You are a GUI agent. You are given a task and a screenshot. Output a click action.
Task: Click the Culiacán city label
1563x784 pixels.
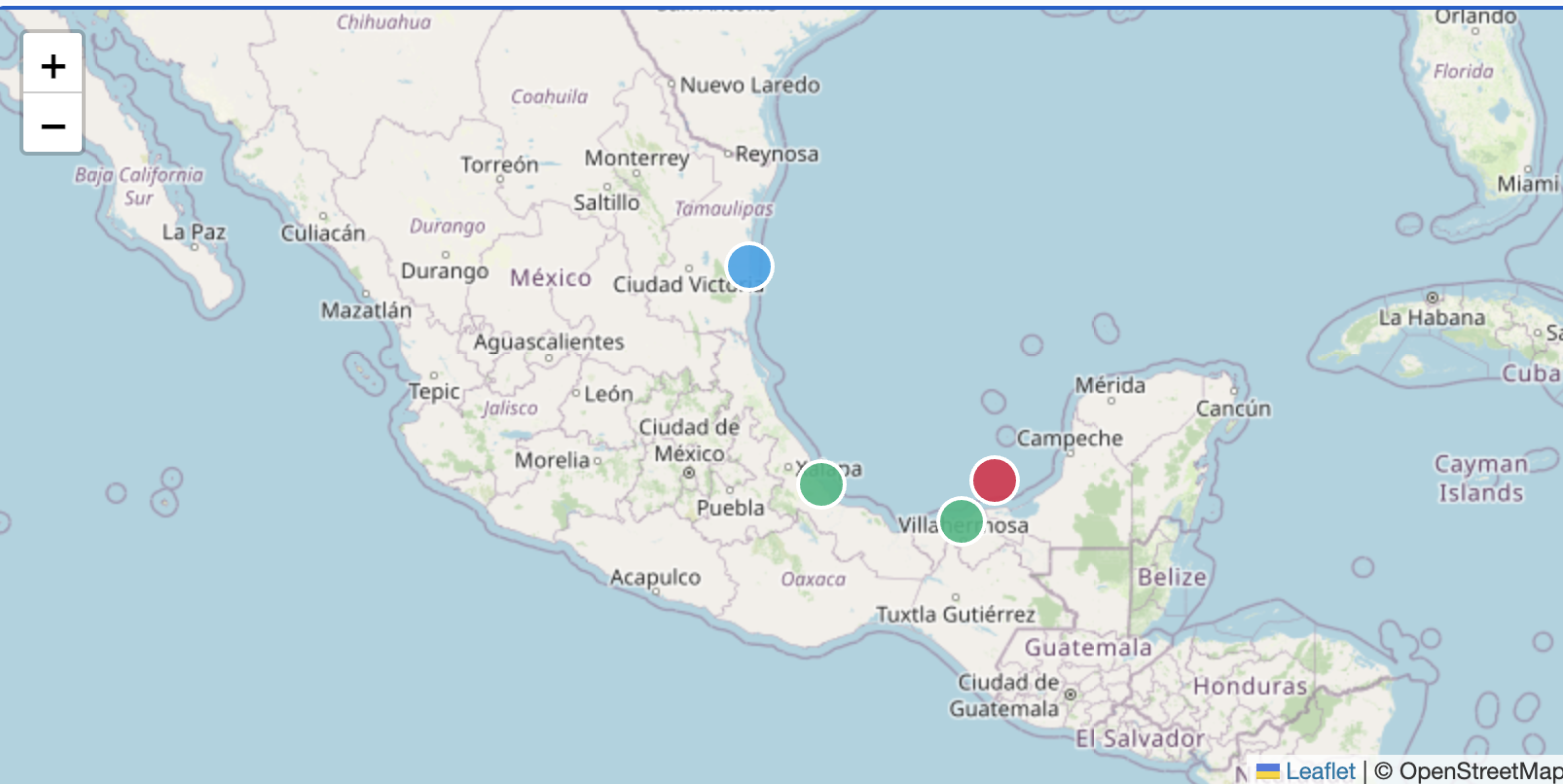coord(323,233)
